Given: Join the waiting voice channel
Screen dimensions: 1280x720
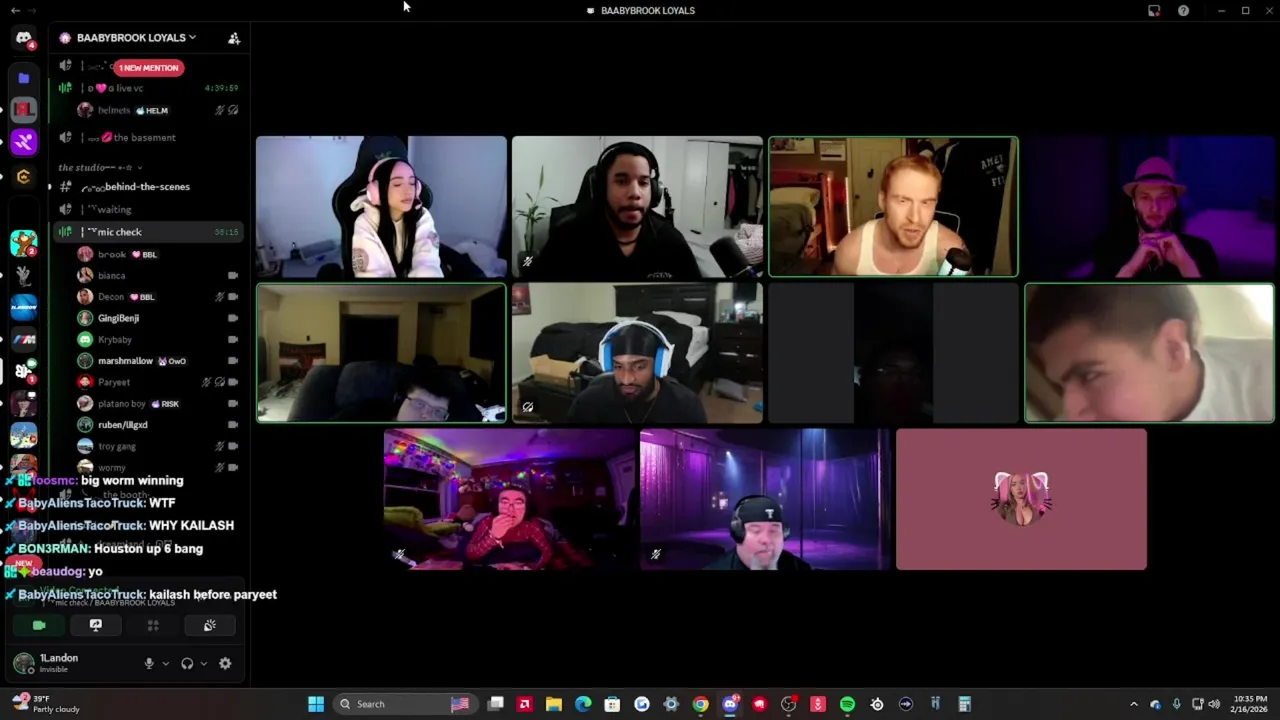Looking at the screenshot, I should tap(150, 210).
